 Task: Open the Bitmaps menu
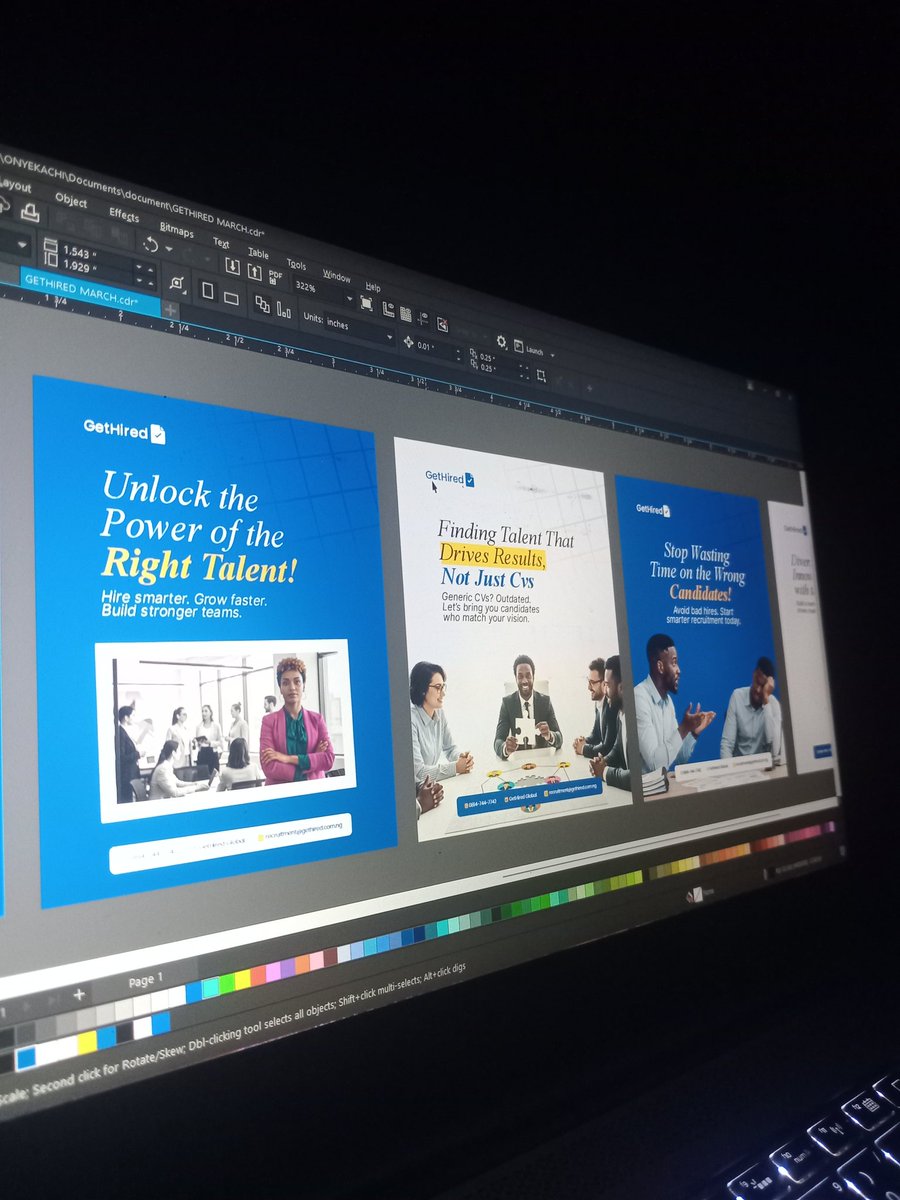click(x=177, y=231)
